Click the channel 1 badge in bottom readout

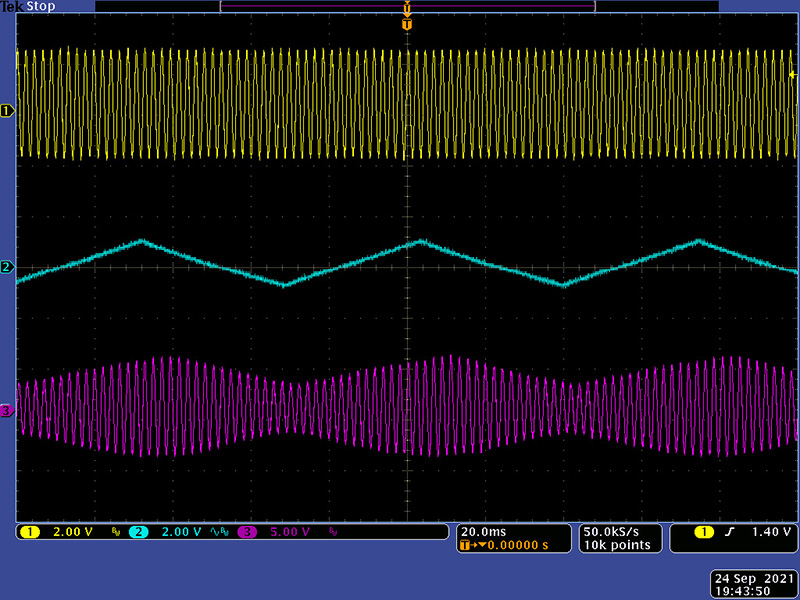(28, 531)
